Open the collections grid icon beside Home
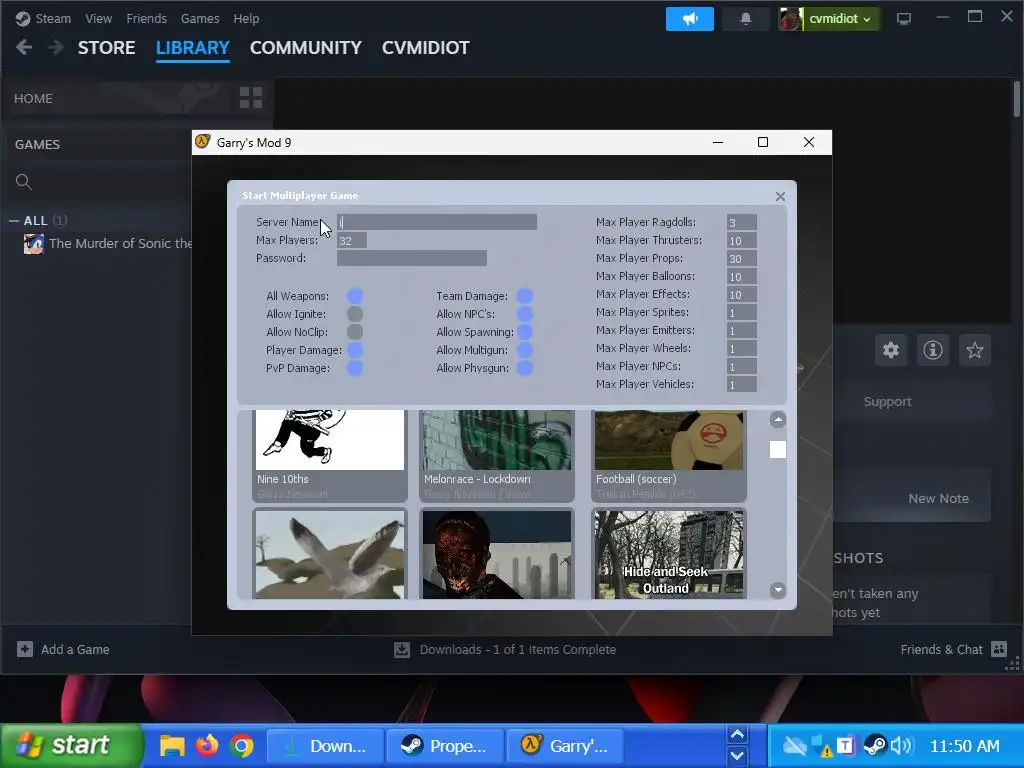 click(251, 98)
